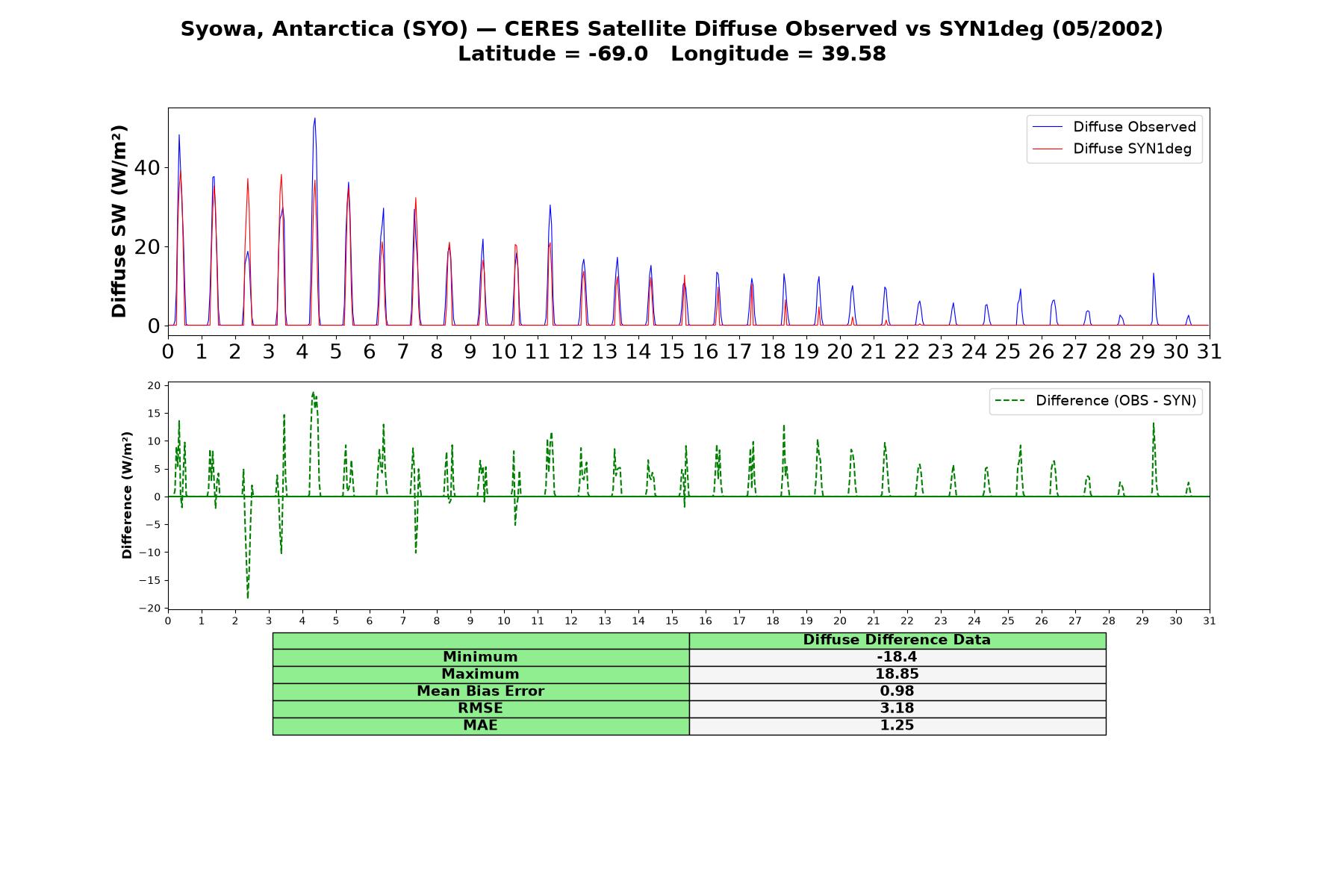
Task: Click the Difference (W/m²) axis label
Action: coord(127,495)
